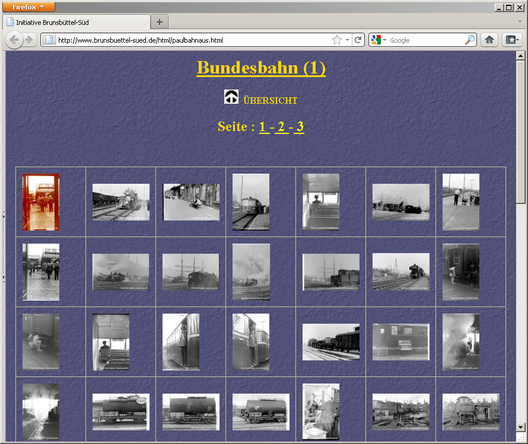Go back with the back arrow
The width and height of the screenshot is (528, 444).
tap(14, 40)
